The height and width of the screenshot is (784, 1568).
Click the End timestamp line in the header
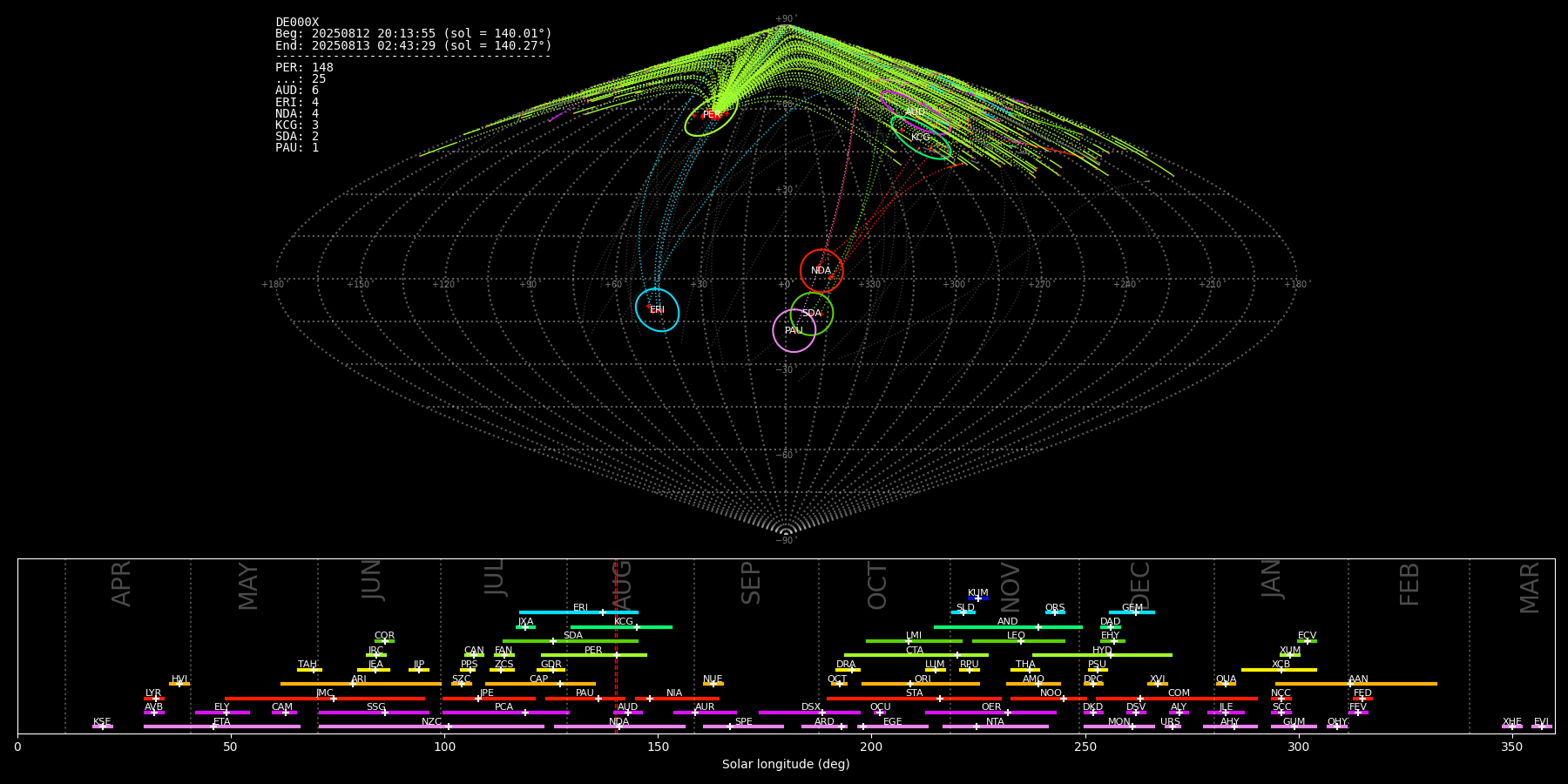tap(414, 45)
